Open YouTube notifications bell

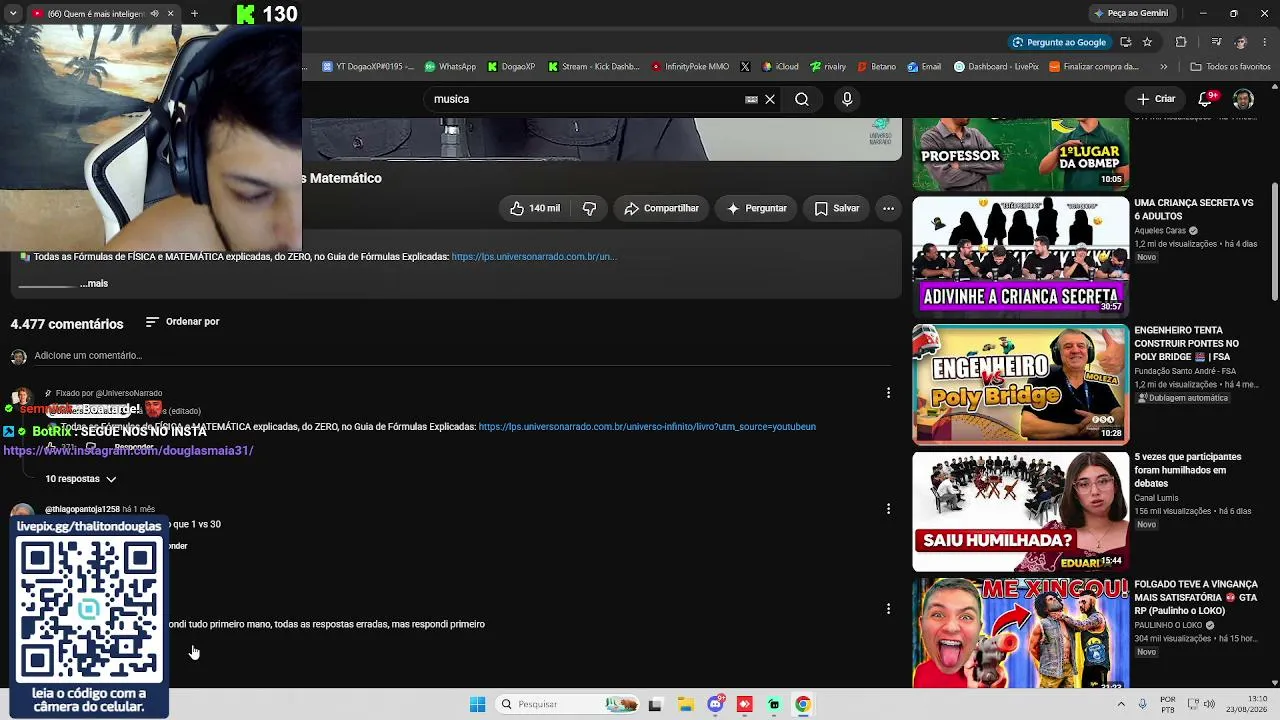[x=1205, y=99]
